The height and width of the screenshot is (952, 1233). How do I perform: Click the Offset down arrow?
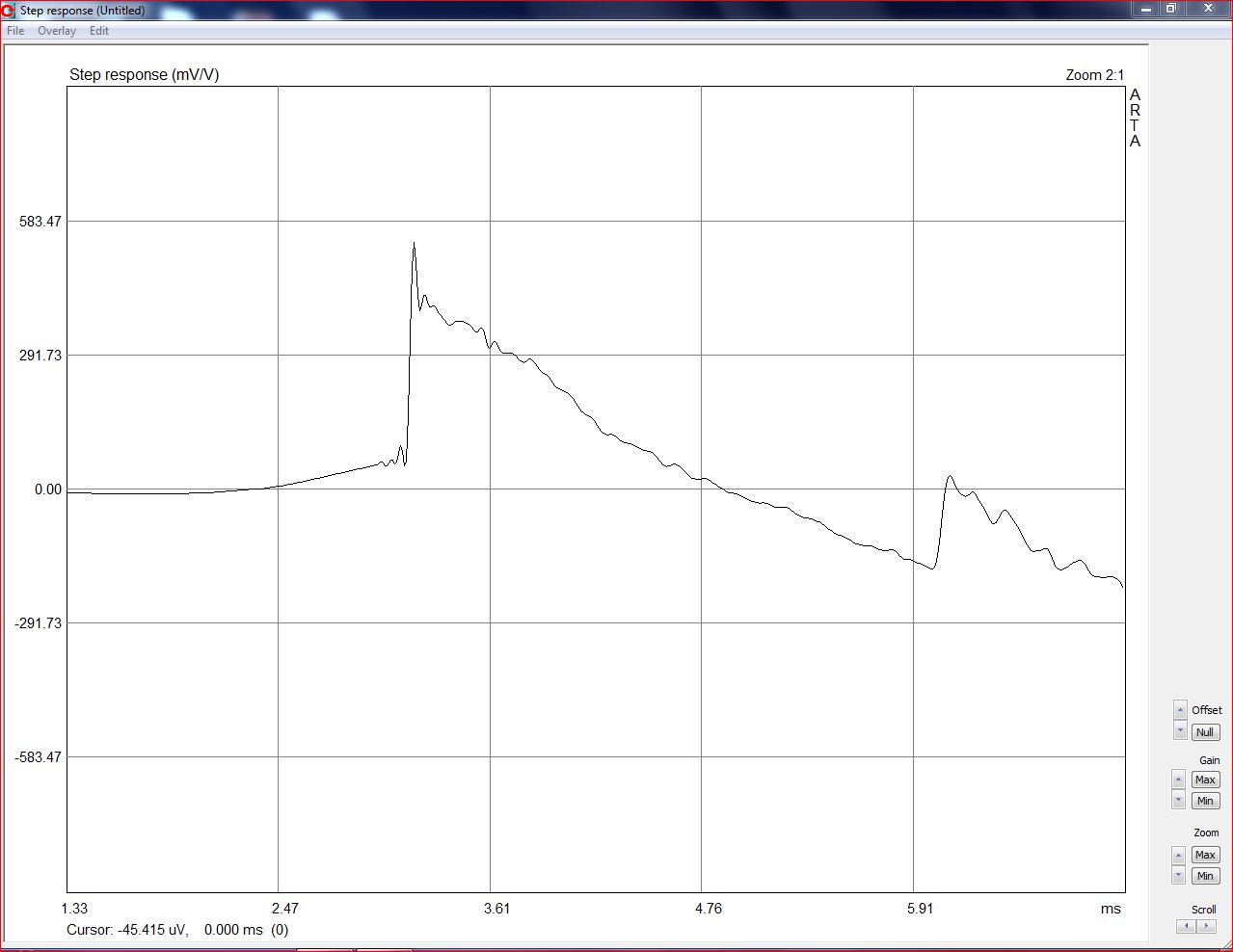(1180, 730)
